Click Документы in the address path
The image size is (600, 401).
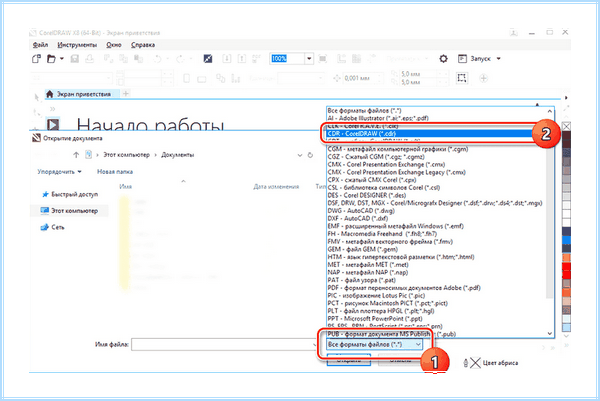[x=178, y=155]
